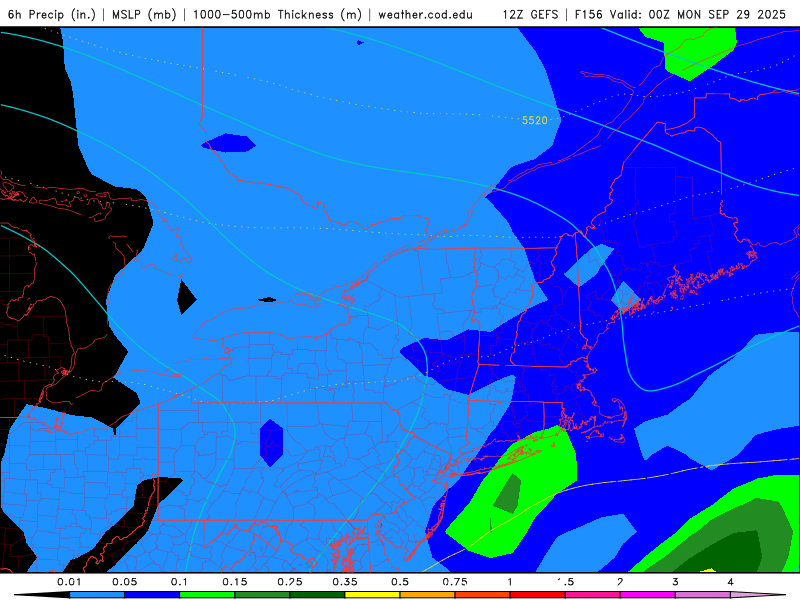This screenshot has height=600, width=800.
Task: Click the '0.75' legend label
Action: pyautogui.click(x=455, y=582)
